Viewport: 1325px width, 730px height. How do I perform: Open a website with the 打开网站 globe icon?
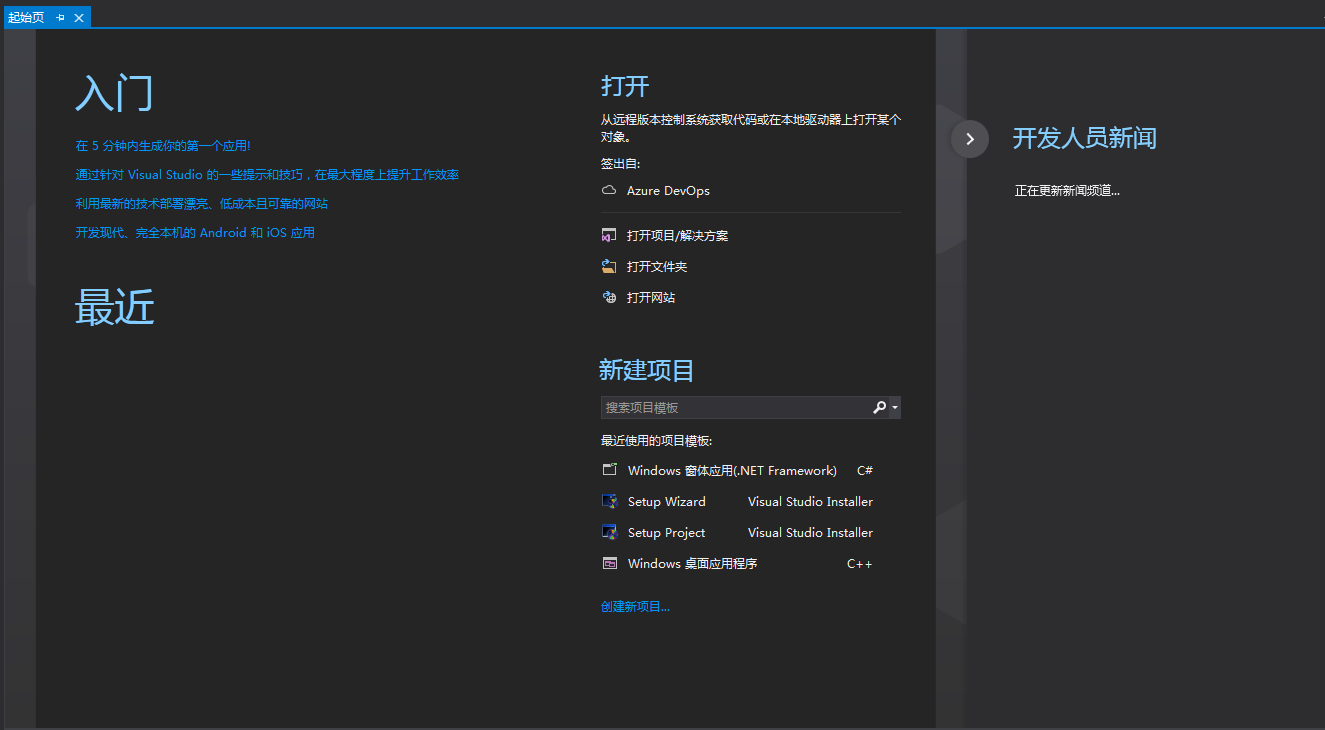click(x=610, y=297)
